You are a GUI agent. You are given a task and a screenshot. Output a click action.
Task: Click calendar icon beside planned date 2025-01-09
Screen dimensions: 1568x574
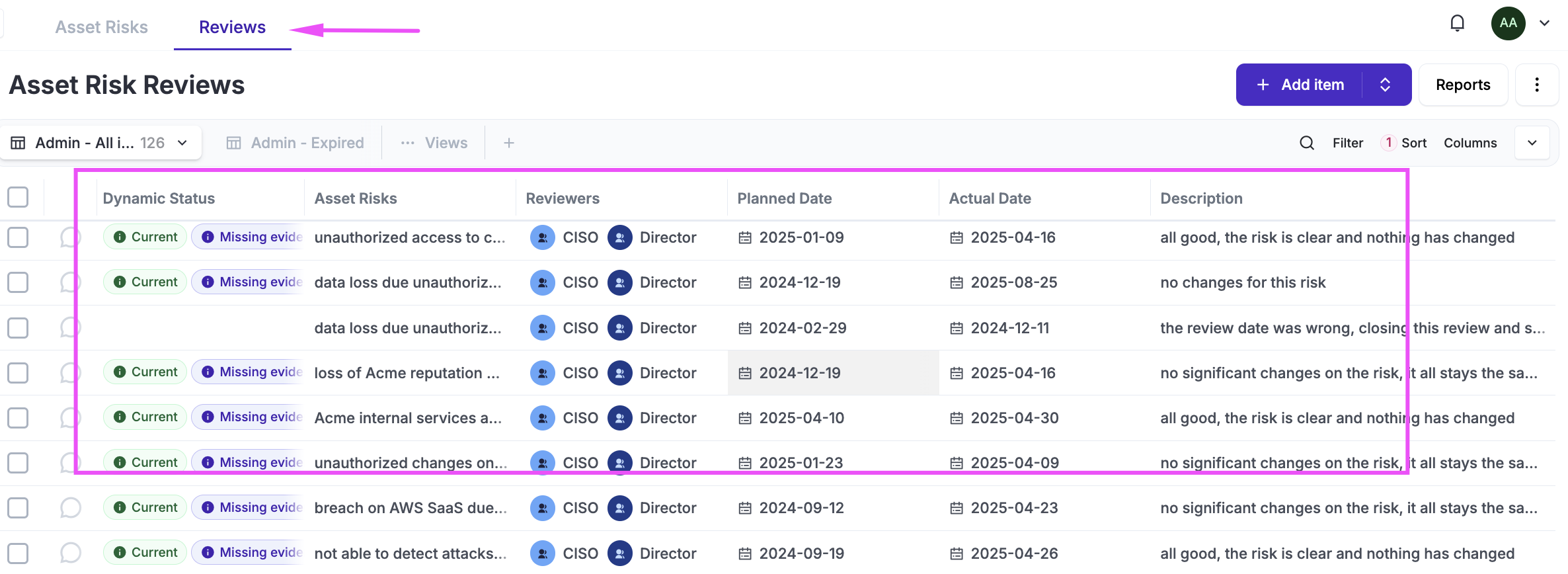click(745, 237)
